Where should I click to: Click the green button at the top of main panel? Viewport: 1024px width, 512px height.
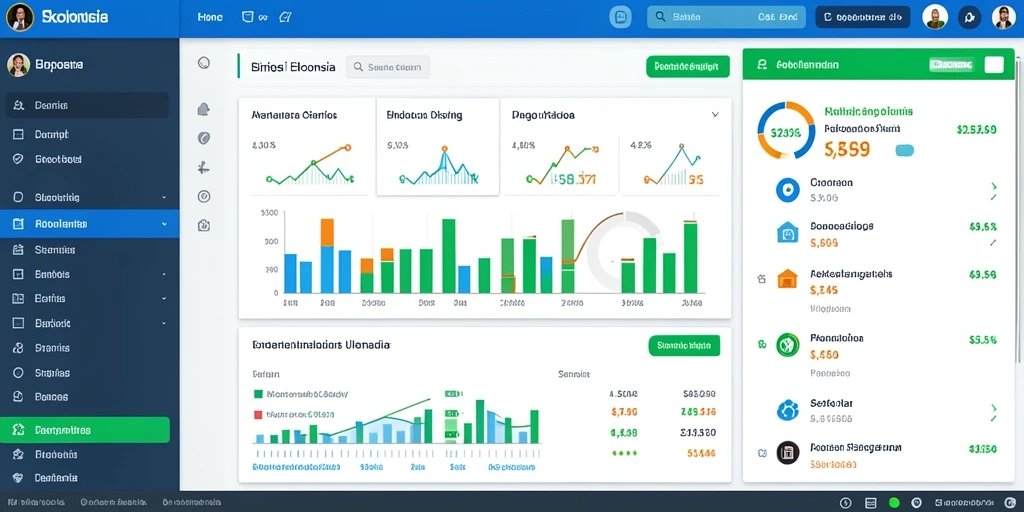688,66
